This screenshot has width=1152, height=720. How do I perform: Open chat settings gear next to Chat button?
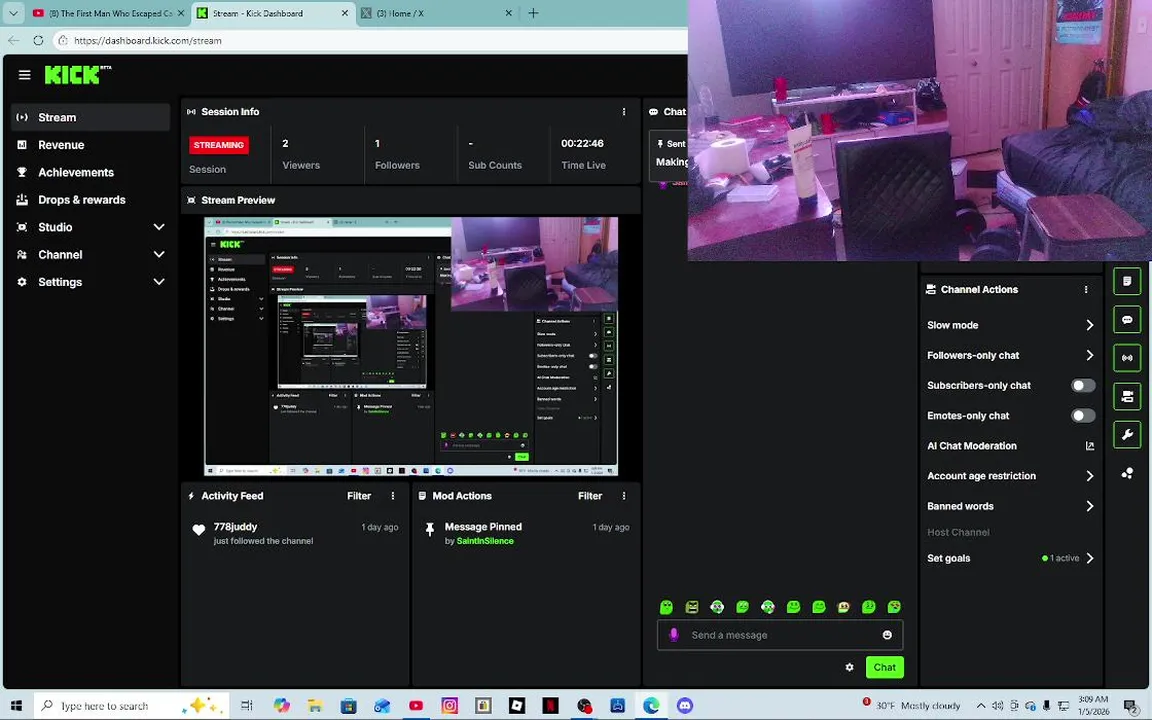[849, 667]
